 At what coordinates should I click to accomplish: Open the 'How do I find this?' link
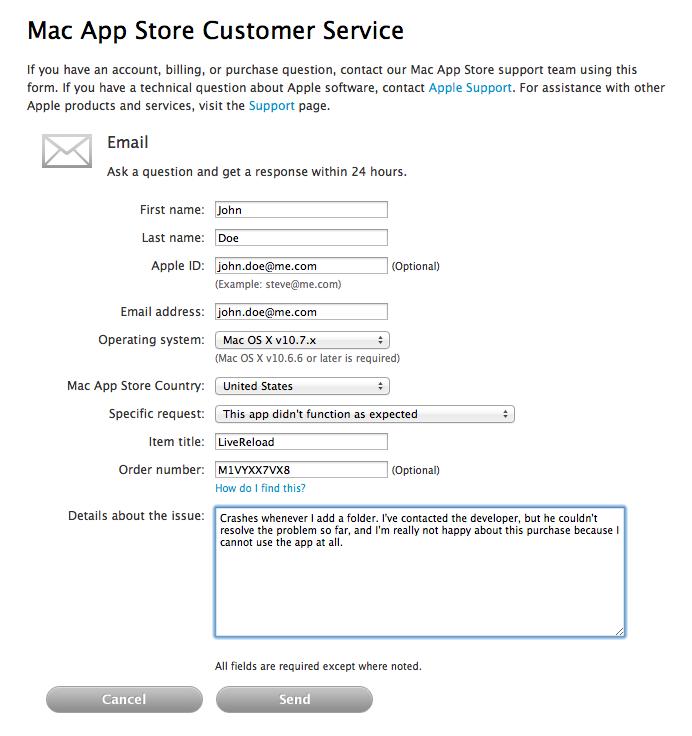[x=260, y=488]
